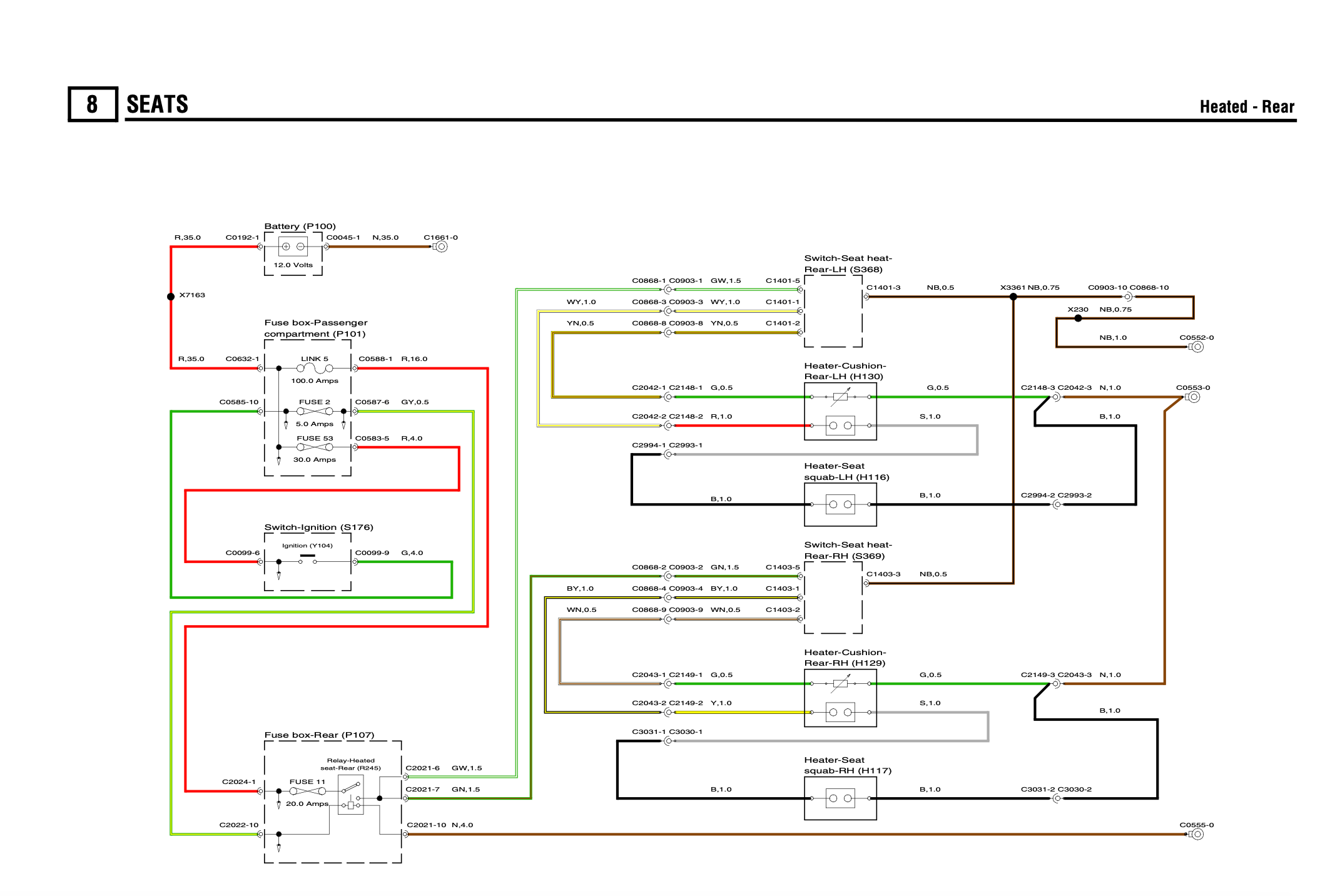This screenshot has height=896, width=1340.
Task: Click the Ignition (Y104) switch contact
Action: coord(308,561)
